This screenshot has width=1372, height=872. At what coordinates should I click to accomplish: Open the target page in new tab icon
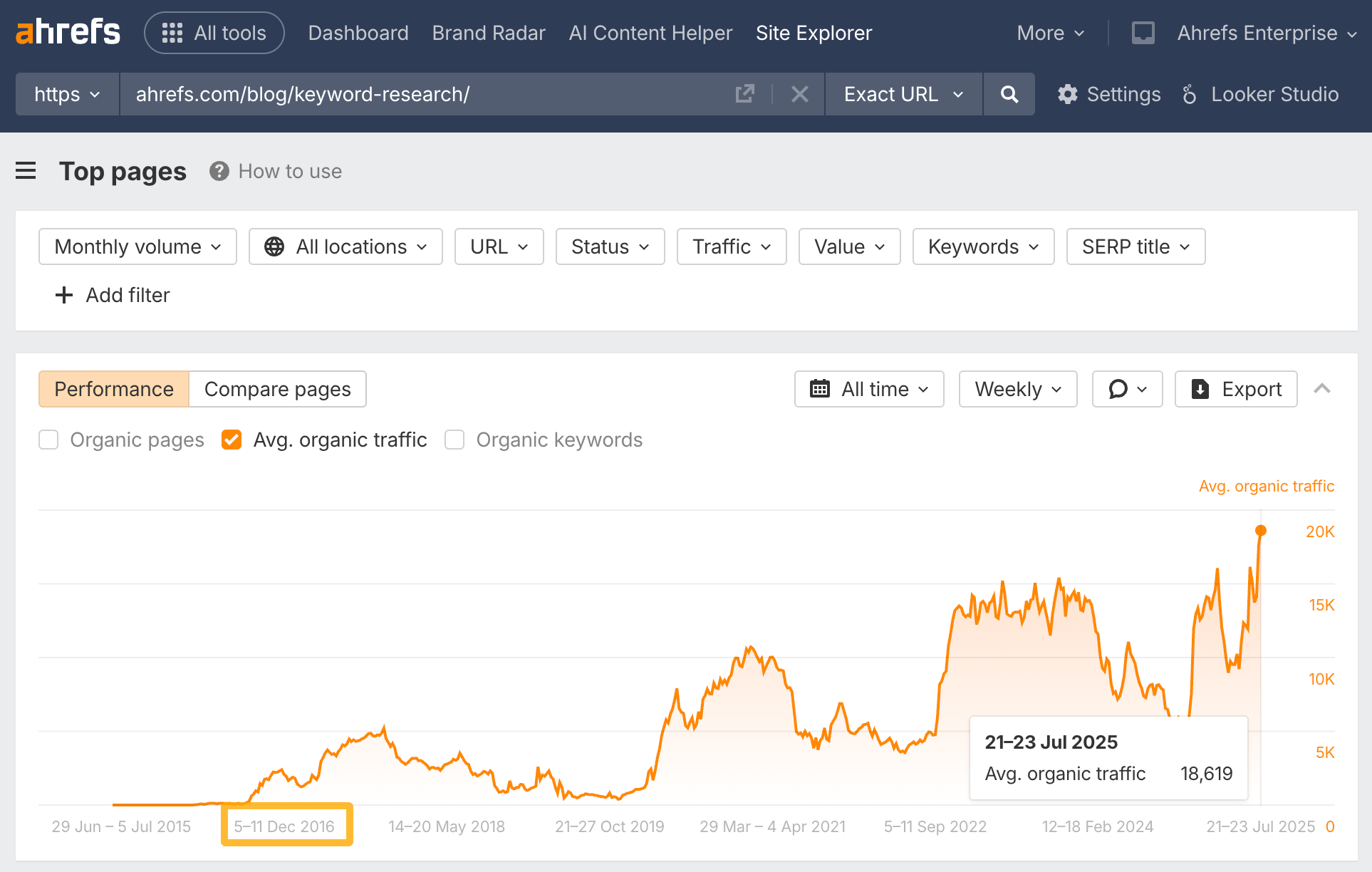pos(744,93)
